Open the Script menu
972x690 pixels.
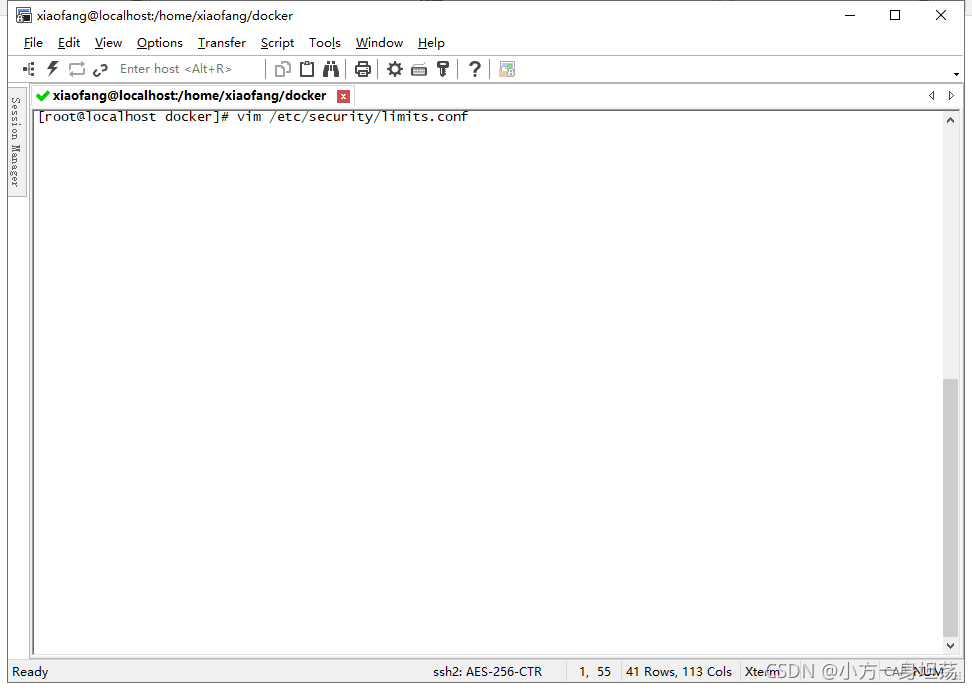click(x=277, y=43)
